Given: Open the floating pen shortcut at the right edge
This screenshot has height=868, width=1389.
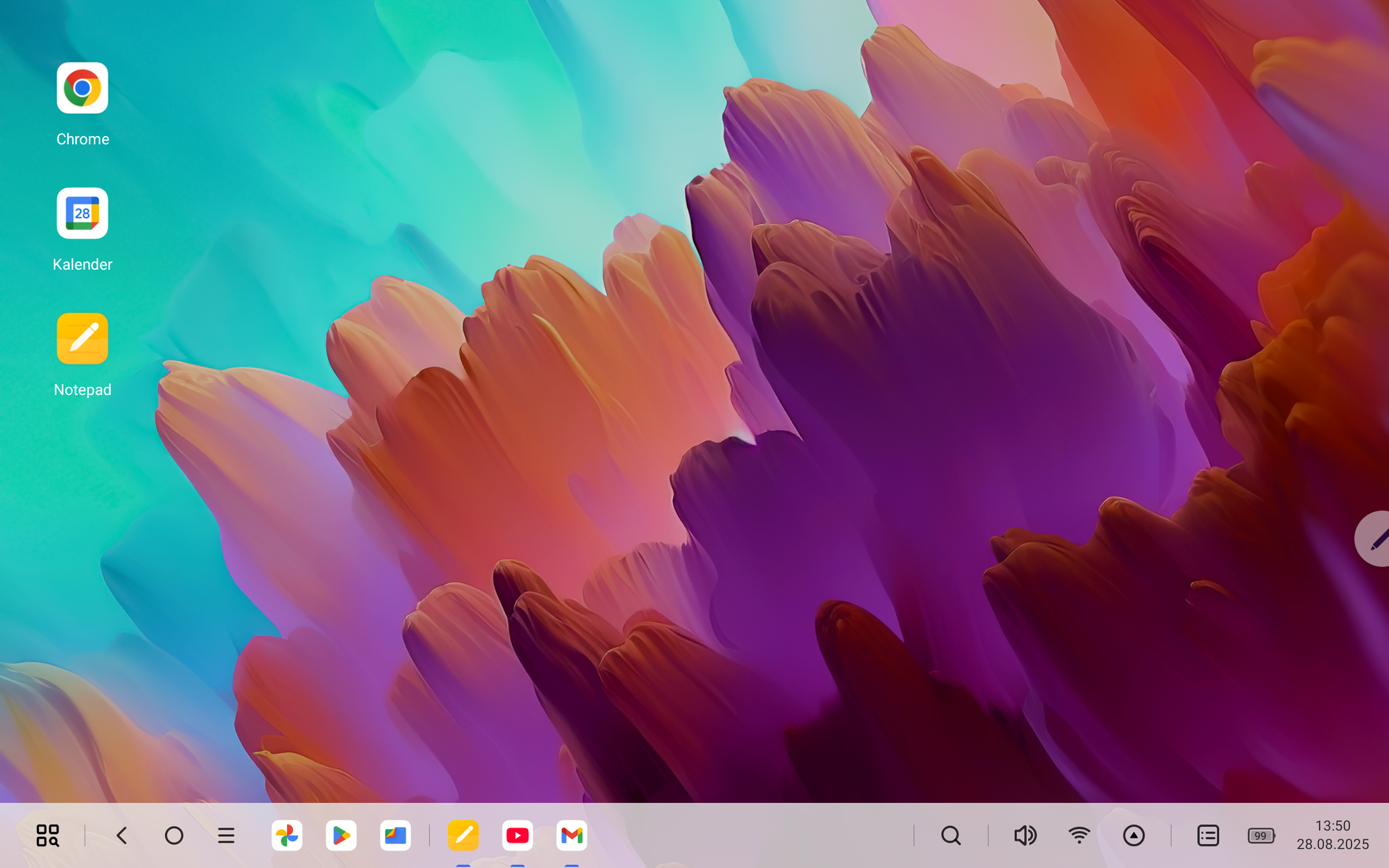Looking at the screenshot, I should pyautogui.click(x=1374, y=539).
